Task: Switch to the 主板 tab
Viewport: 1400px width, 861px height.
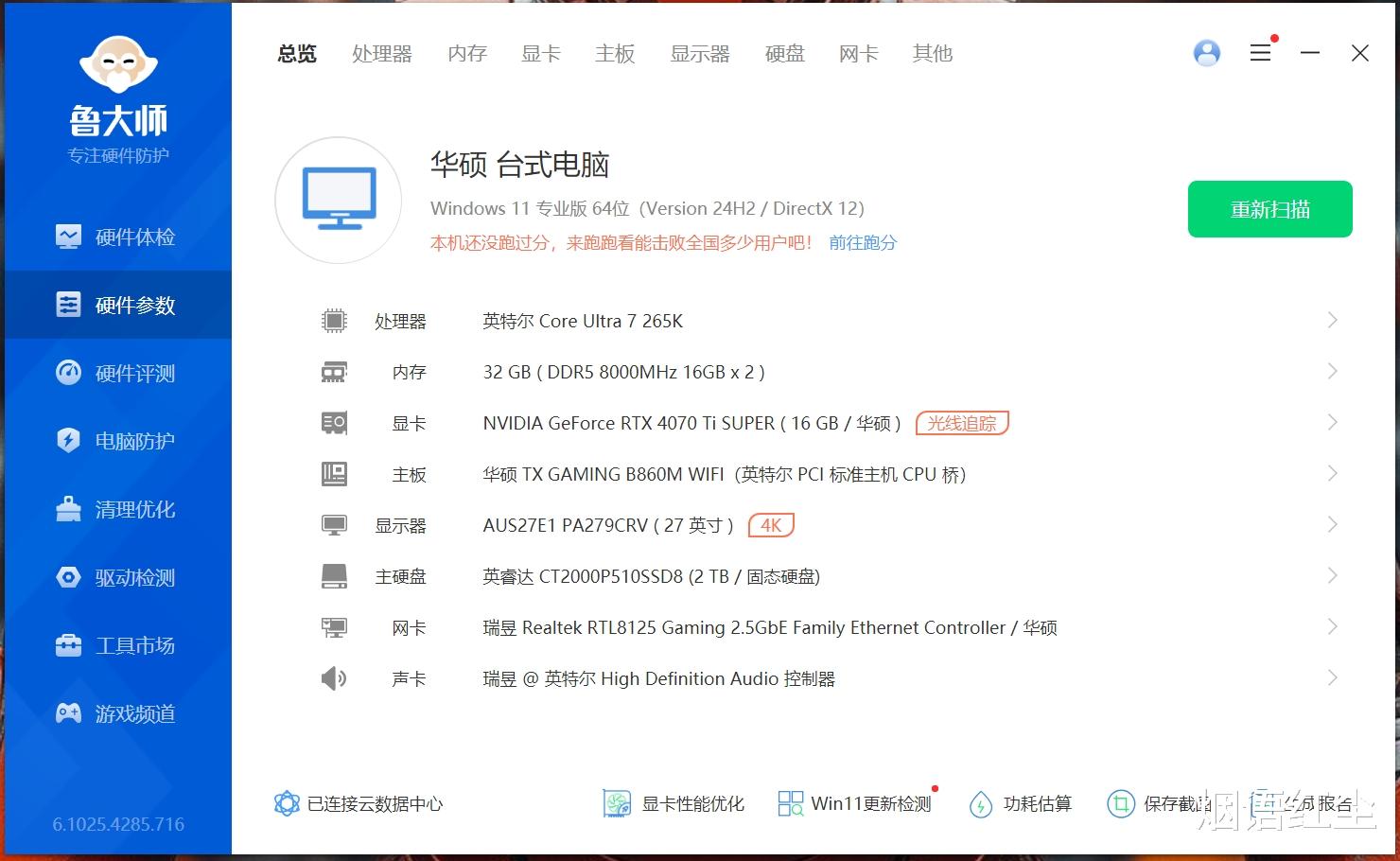Action: (x=615, y=54)
